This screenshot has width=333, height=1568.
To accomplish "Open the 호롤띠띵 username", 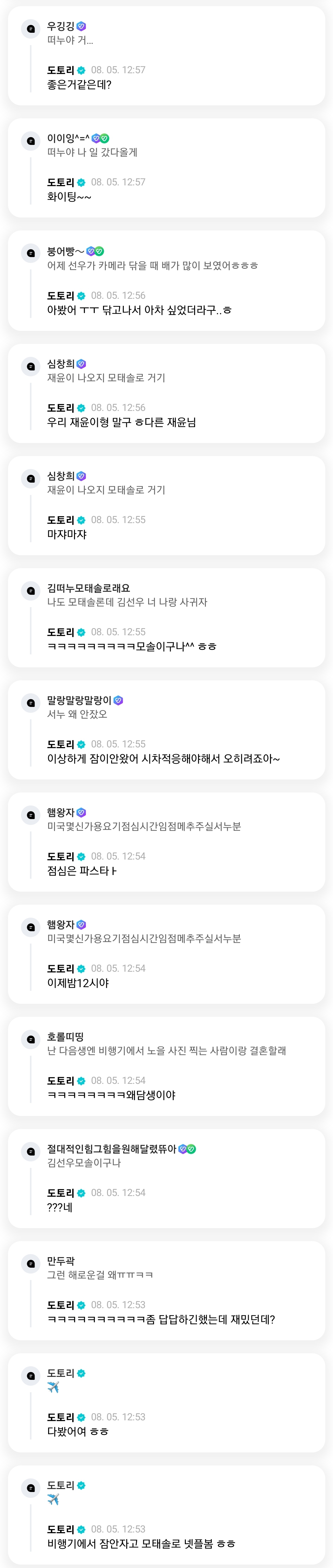I will [x=66, y=1037].
